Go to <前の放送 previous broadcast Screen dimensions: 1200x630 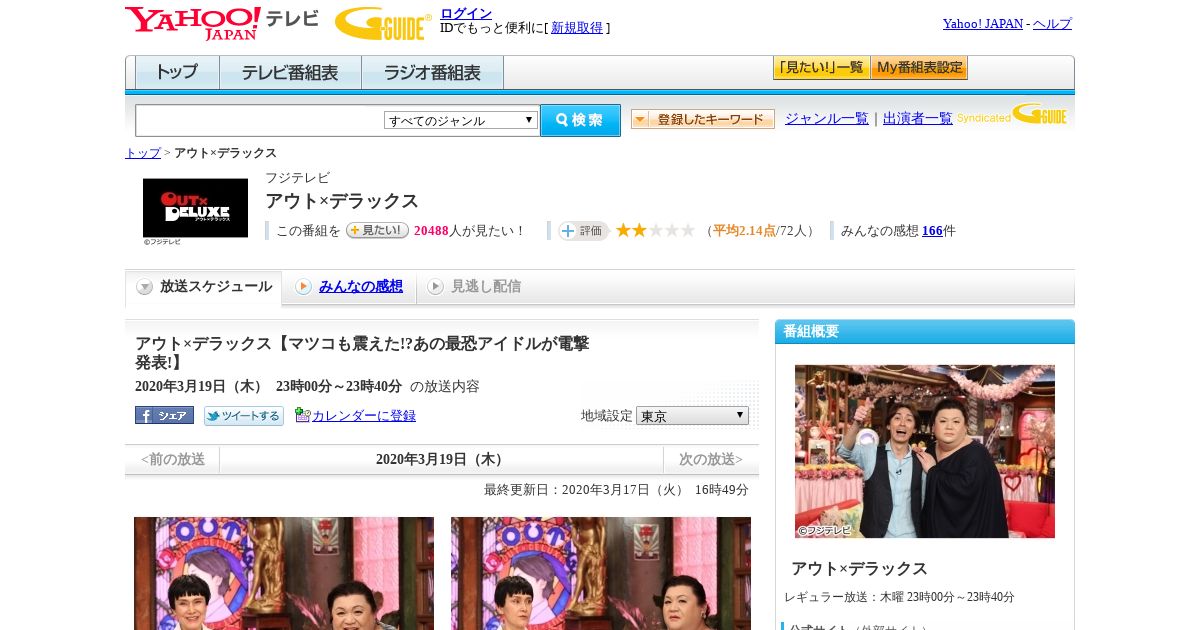tap(173, 459)
